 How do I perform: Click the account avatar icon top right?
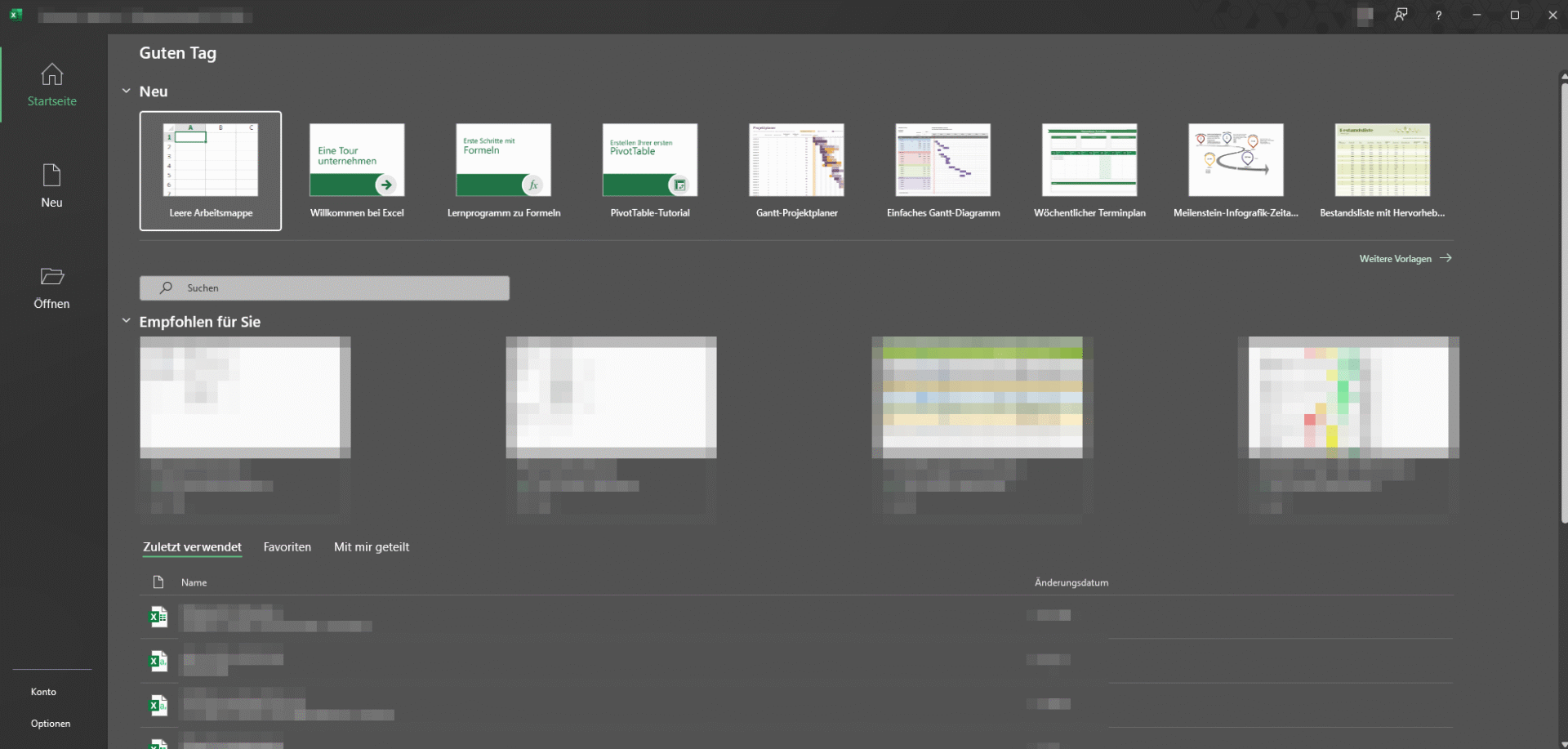1364,16
